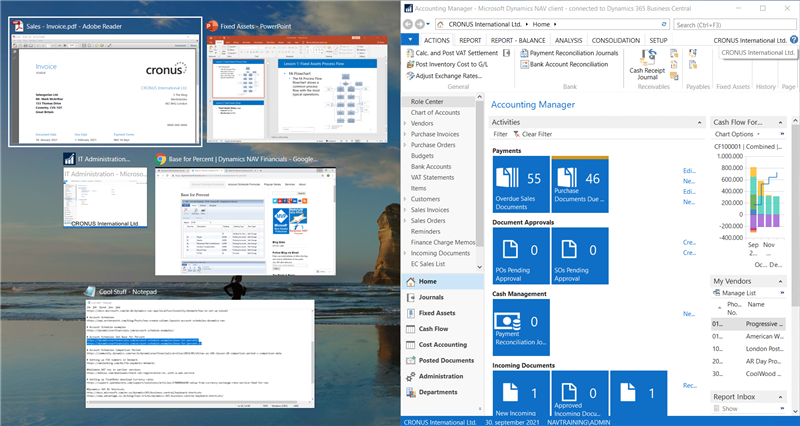Open the POs Pending Approval tile

pyautogui.click(x=521, y=256)
